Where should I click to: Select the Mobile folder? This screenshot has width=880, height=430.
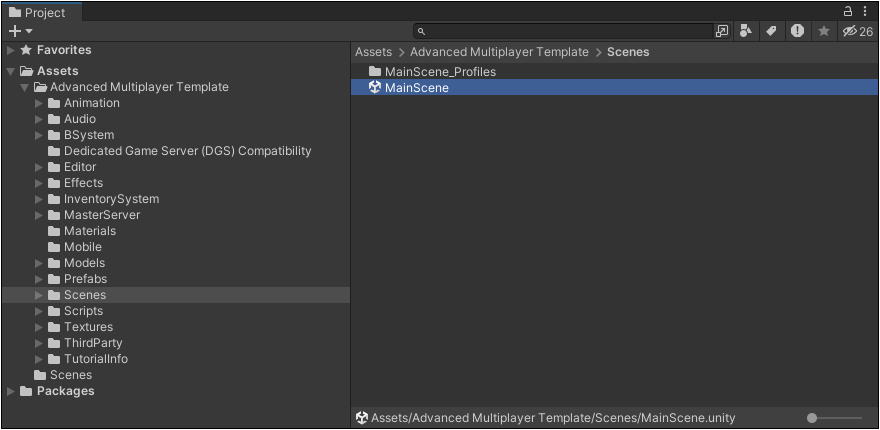[176, 247]
